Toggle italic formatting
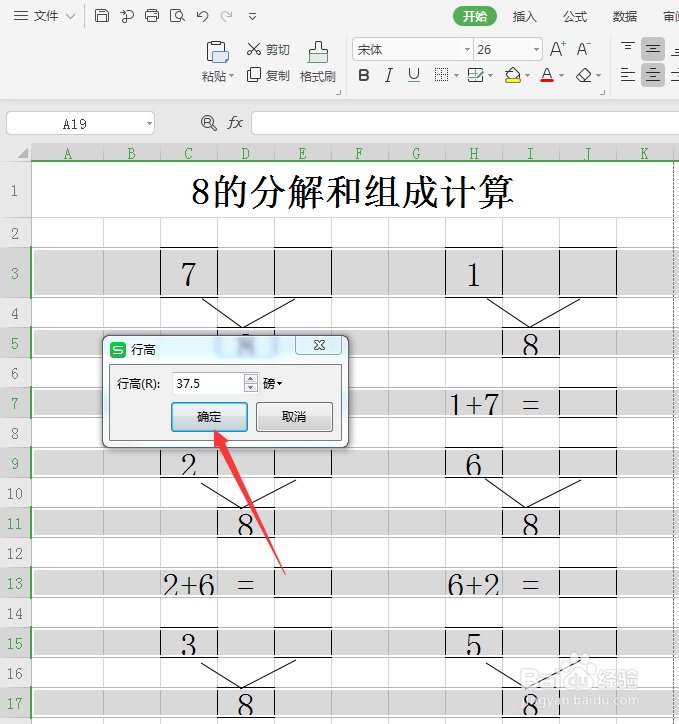 point(389,75)
